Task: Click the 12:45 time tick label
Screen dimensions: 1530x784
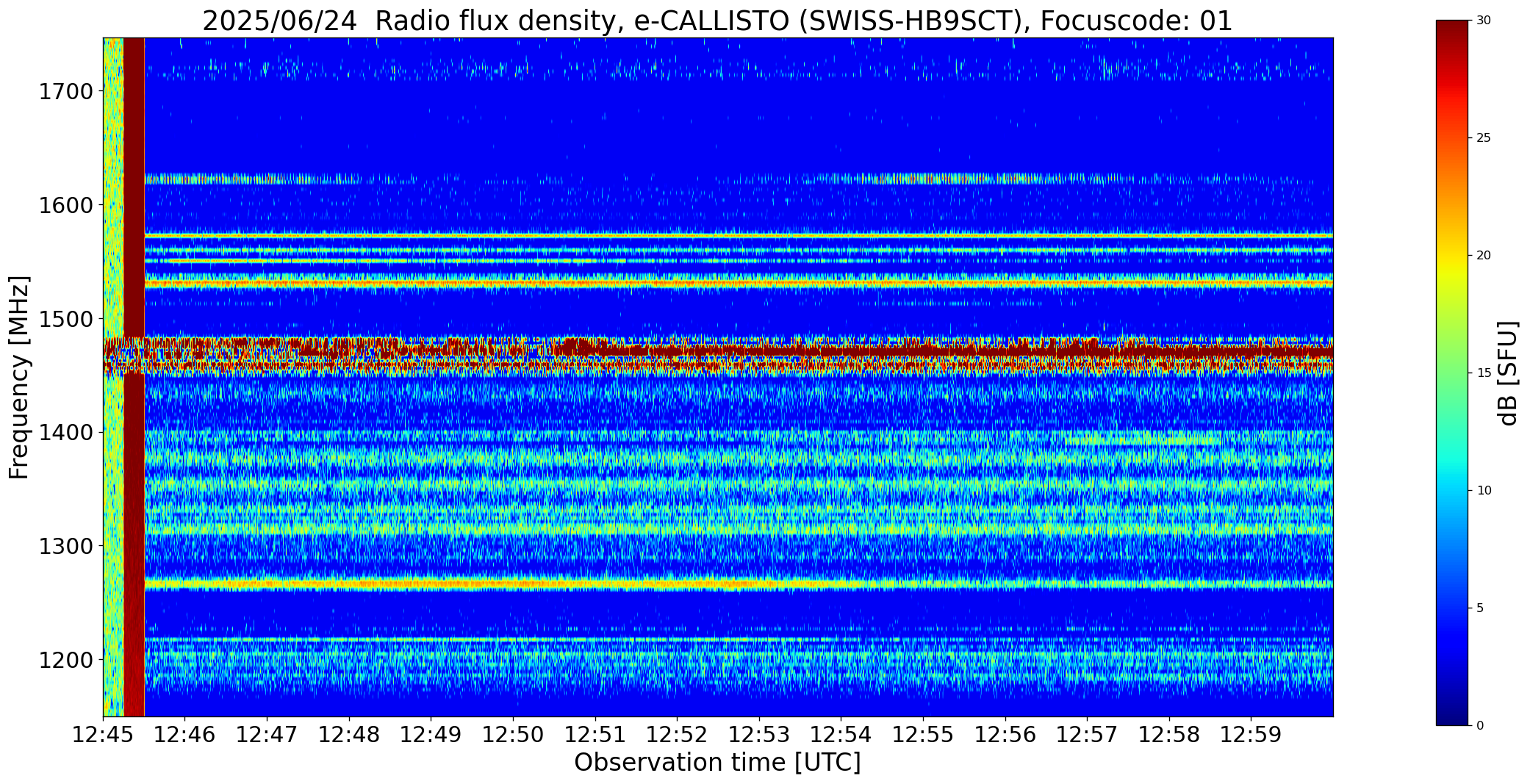Action: pyautogui.click(x=103, y=734)
